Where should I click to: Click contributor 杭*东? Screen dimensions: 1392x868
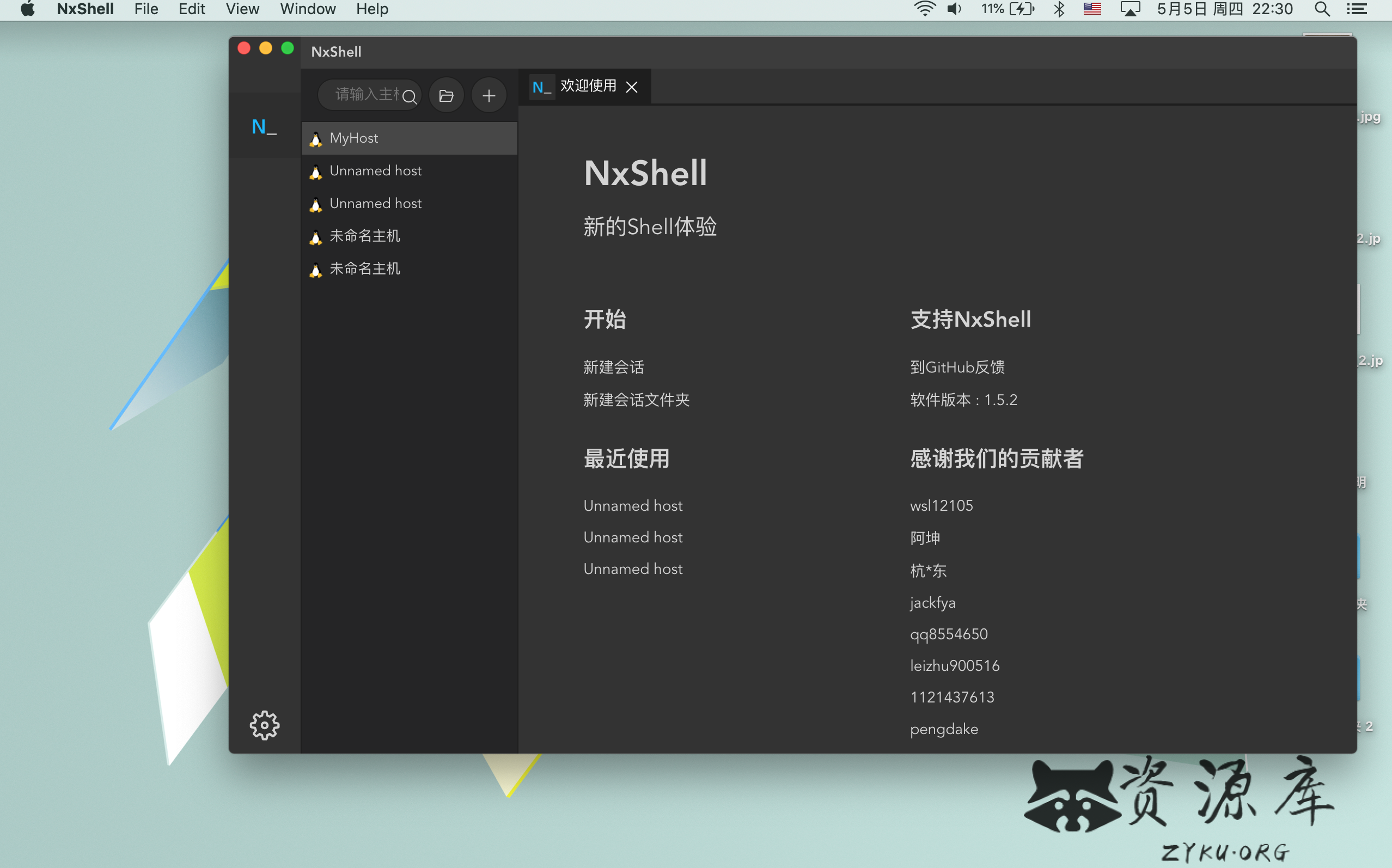click(x=928, y=571)
